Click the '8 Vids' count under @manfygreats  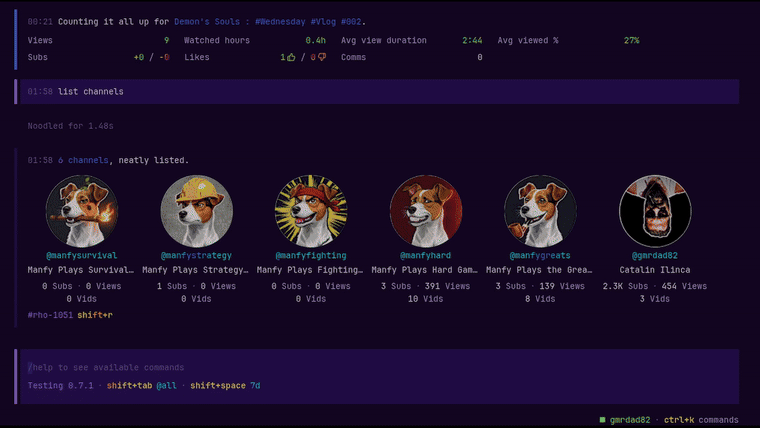pyautogui.click(x=540, y=299)
